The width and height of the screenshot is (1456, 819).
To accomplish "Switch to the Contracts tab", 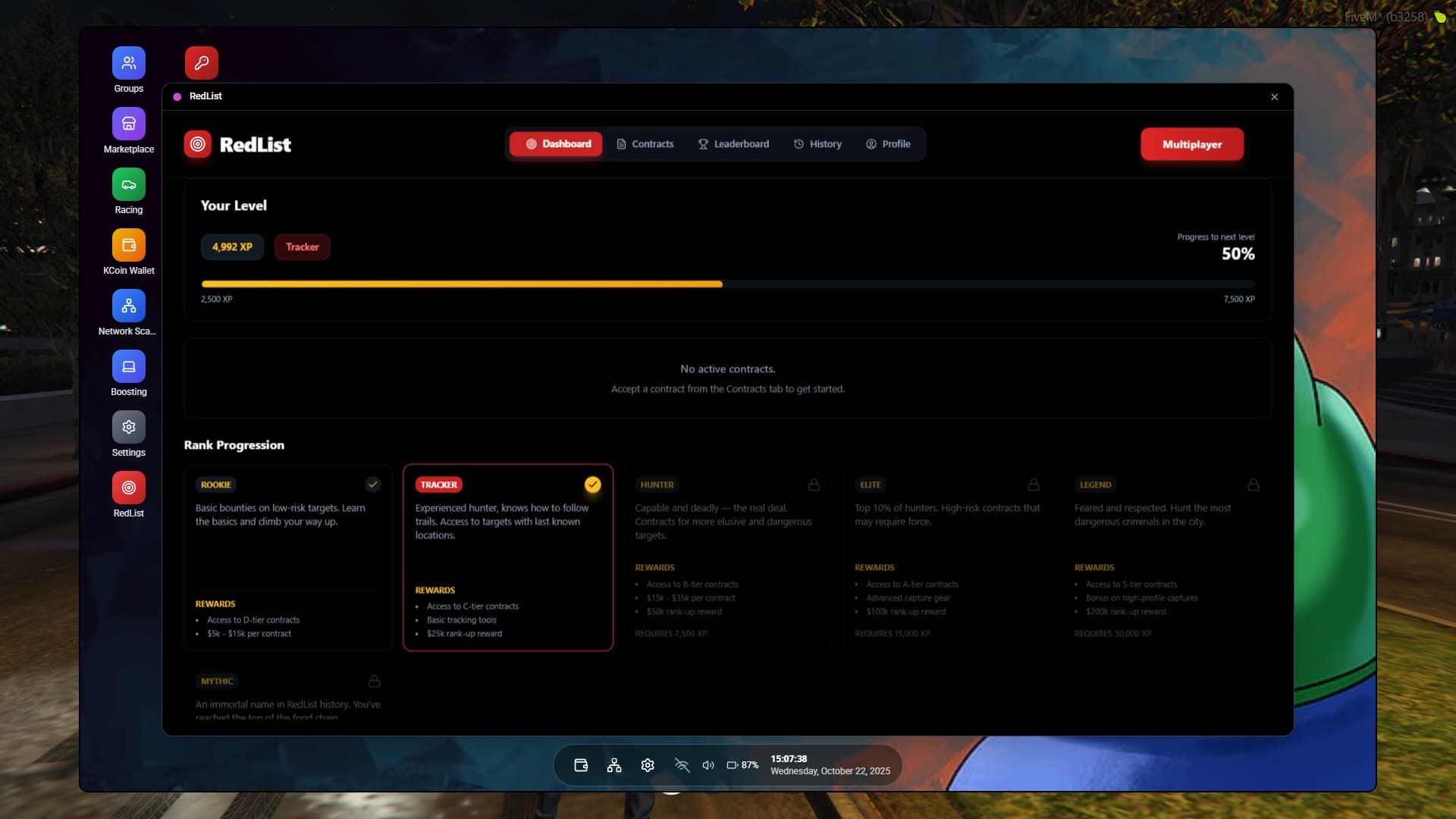I will click(x=645, y=143).
